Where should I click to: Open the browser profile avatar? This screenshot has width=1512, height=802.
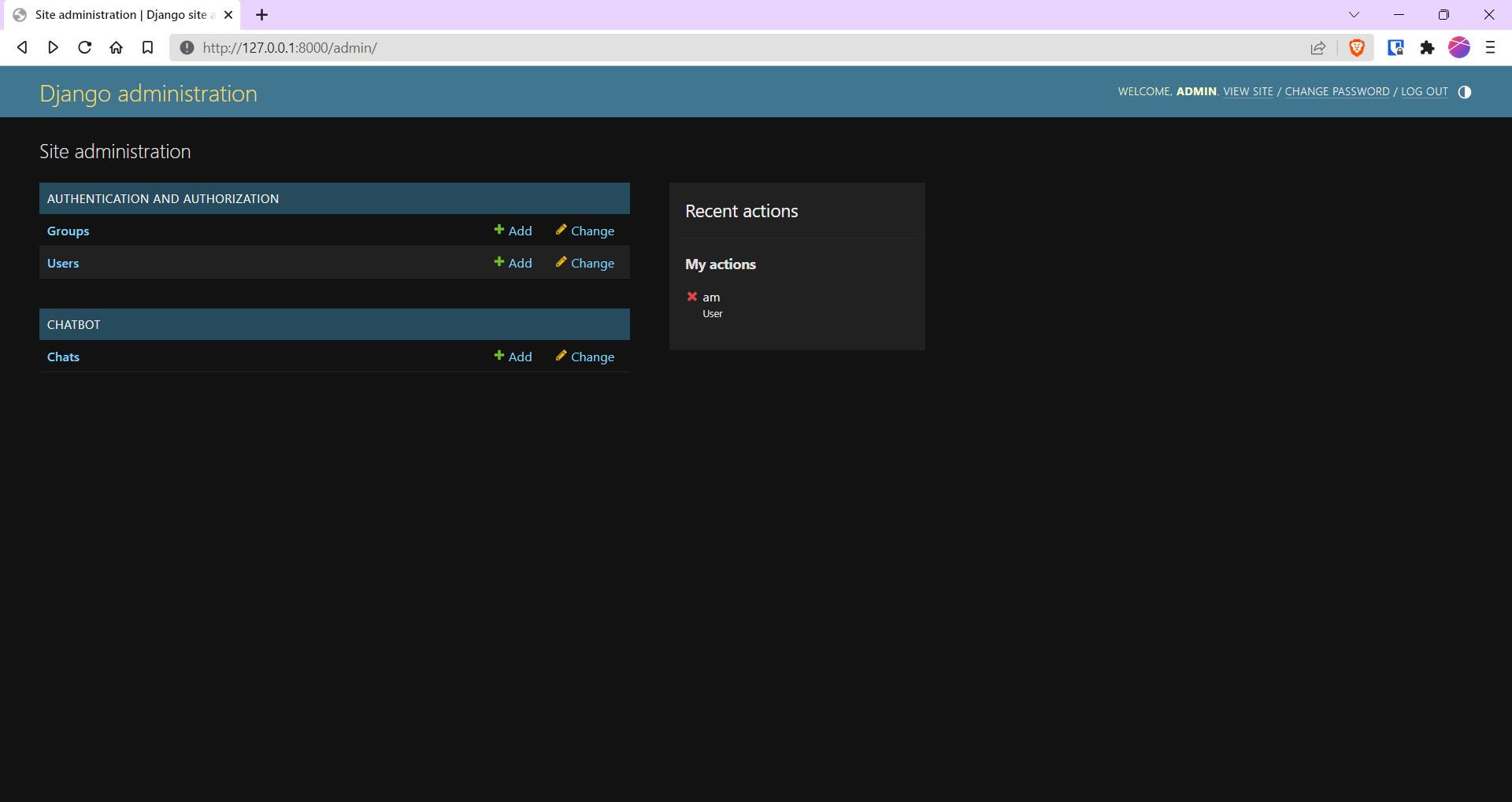point(1459,47)
